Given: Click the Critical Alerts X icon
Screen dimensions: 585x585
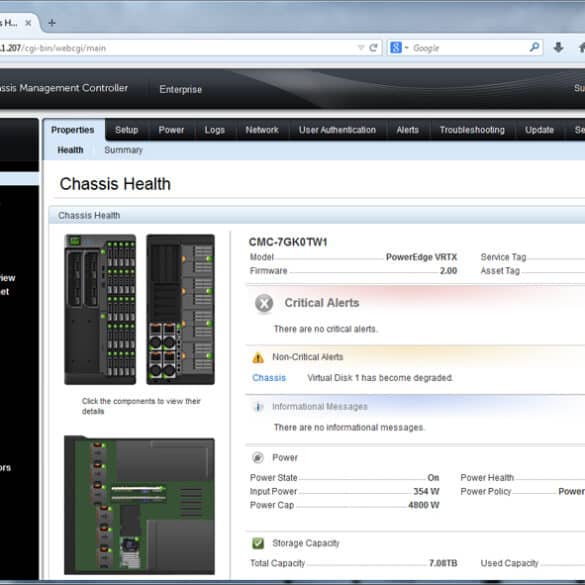Looking at the screenshot, I should click(264, 303).
